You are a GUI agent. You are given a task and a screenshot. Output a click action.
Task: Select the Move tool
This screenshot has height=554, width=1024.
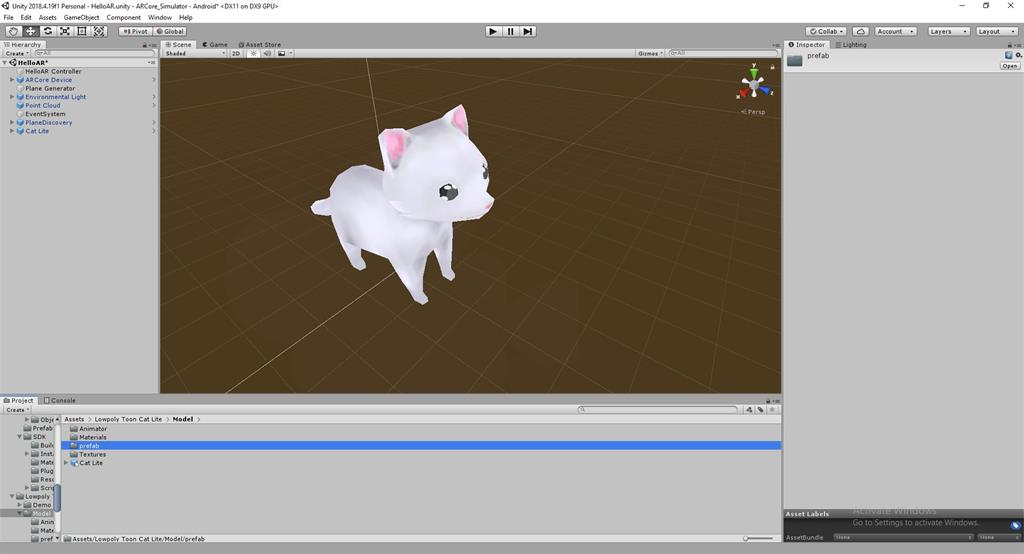tap(30, 31)
